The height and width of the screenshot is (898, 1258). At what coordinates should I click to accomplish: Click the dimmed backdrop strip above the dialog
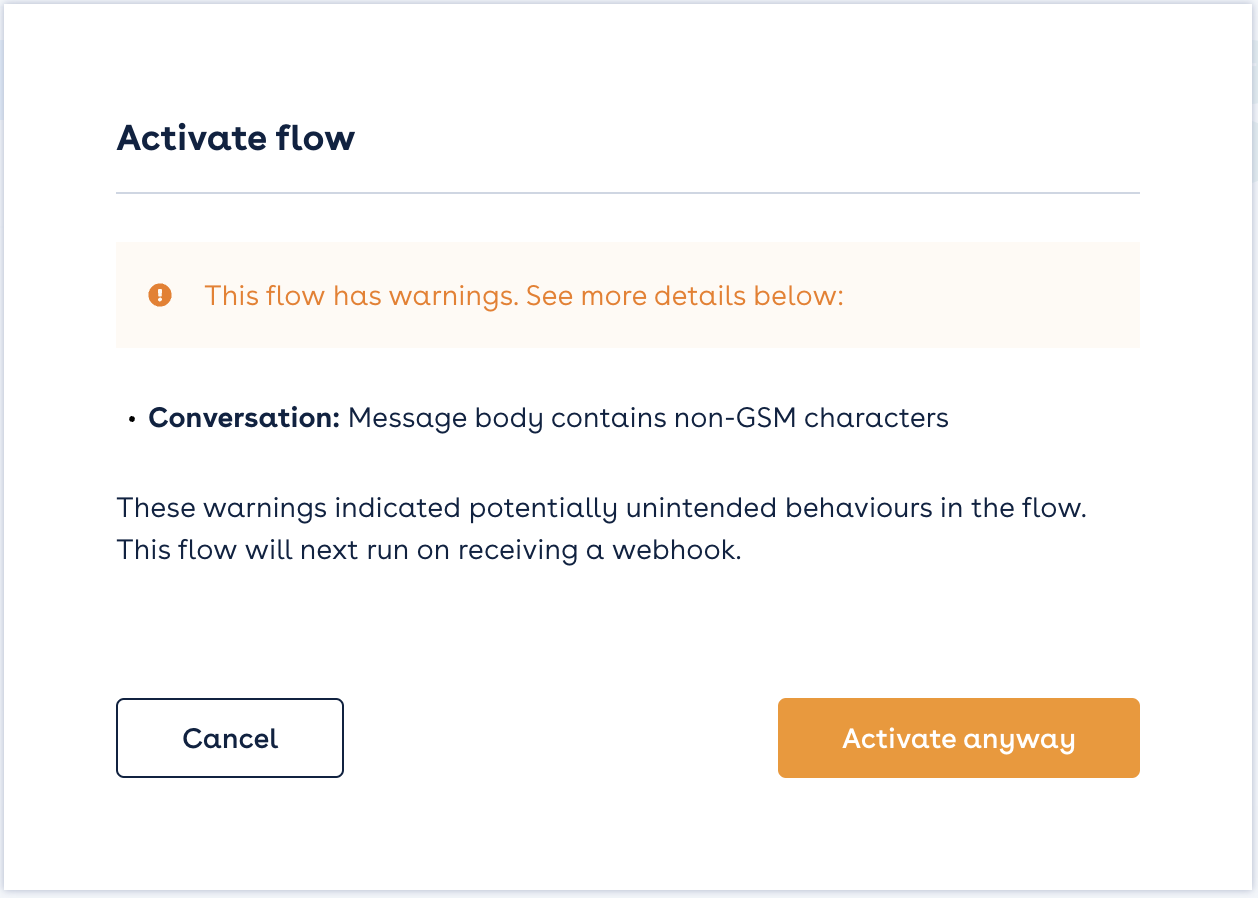[628, 2]
